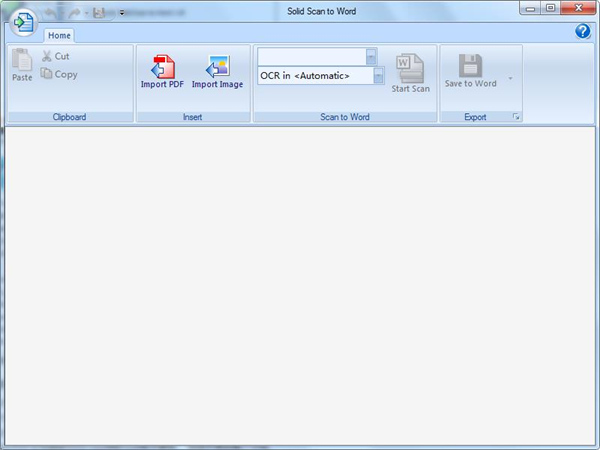Close the Solid Scan to Word window

[x=578, y=8]
